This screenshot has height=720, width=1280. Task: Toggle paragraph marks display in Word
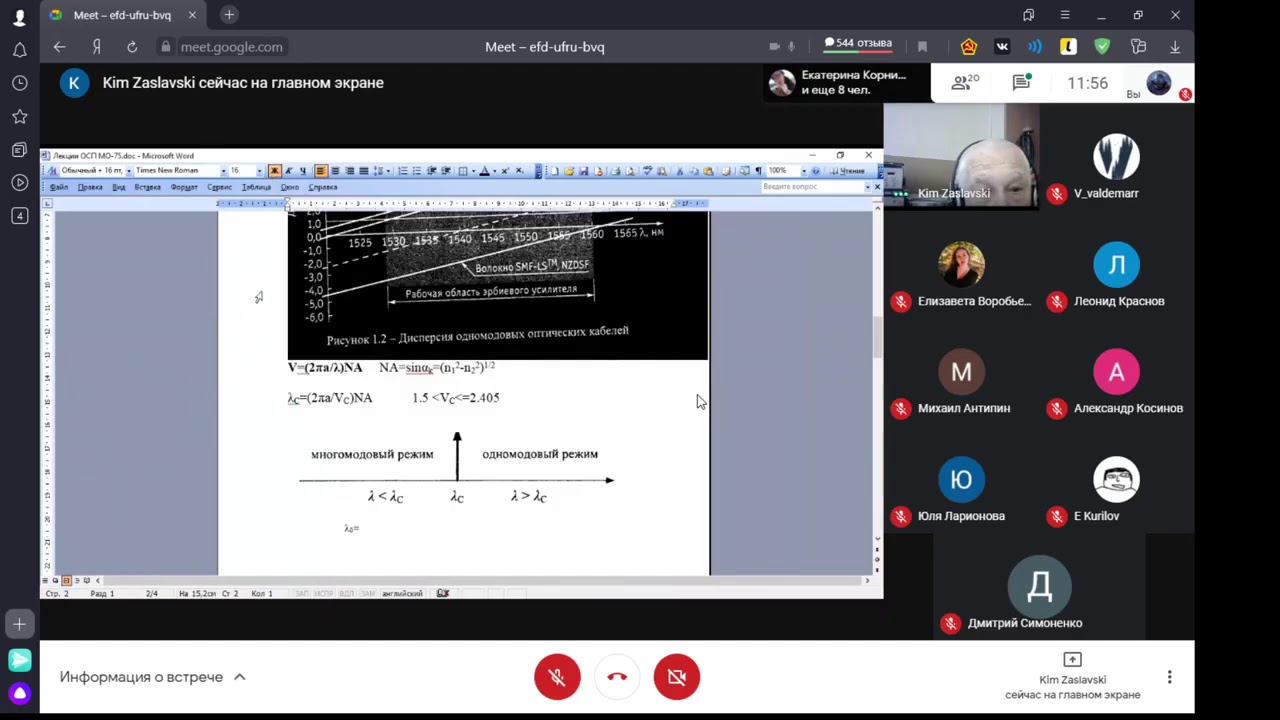(758, 171)
